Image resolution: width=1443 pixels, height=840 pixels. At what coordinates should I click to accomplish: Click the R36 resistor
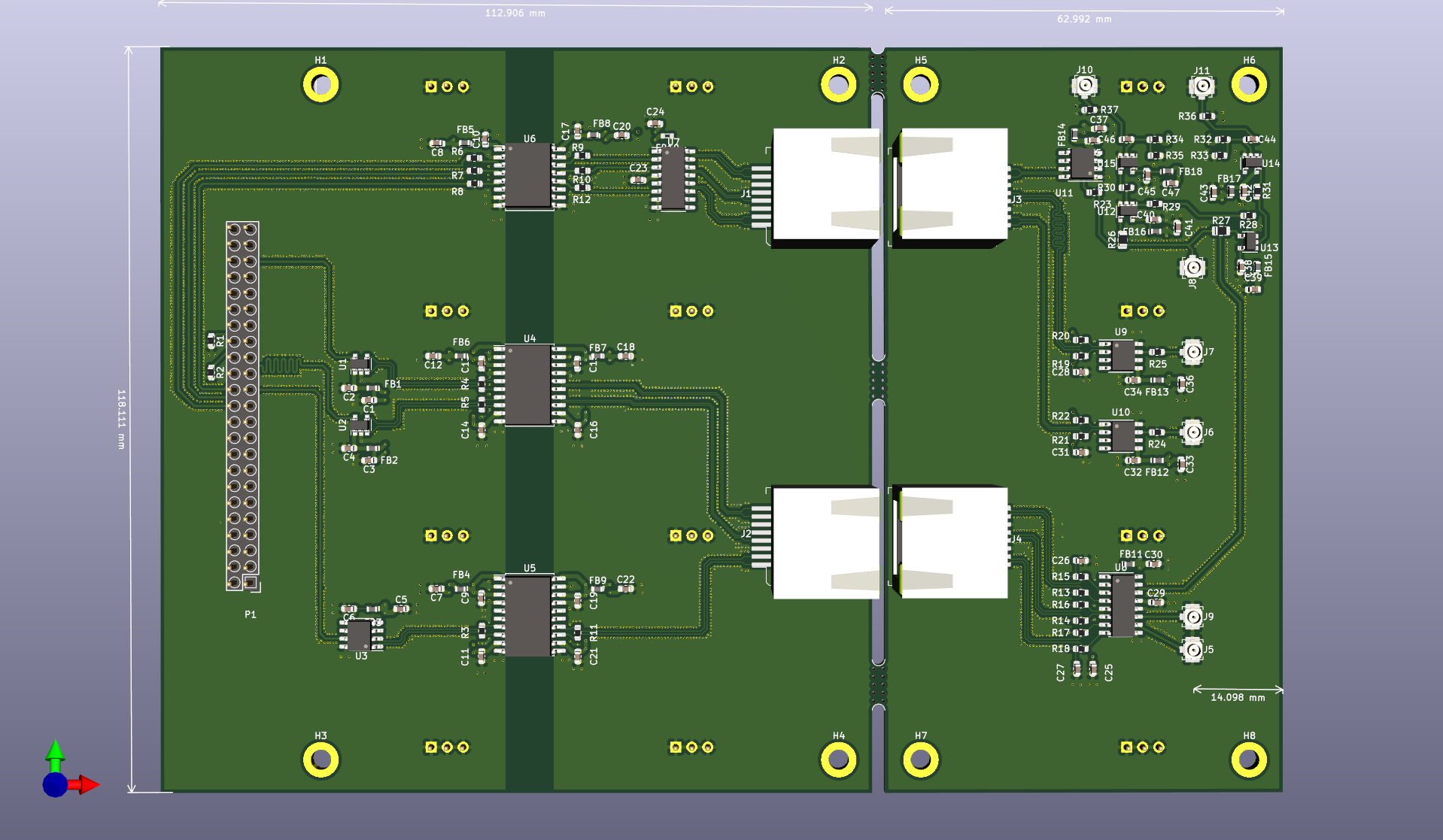(x=1208, y=116)
